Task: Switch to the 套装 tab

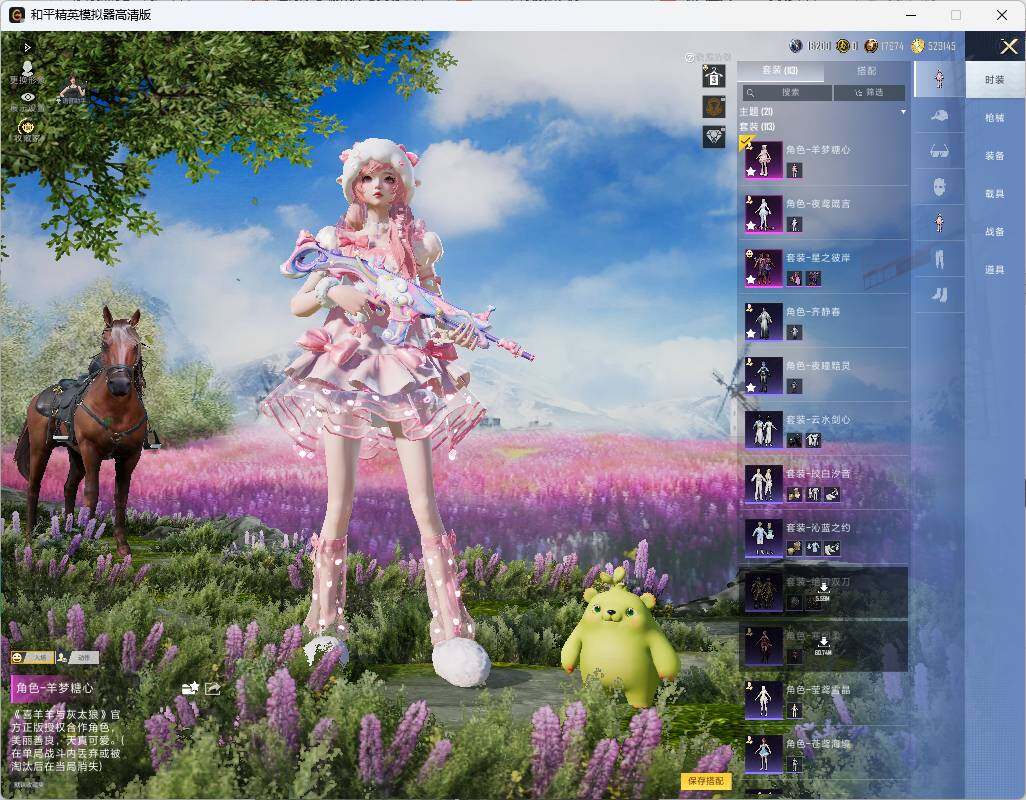Action: point(780,70)
